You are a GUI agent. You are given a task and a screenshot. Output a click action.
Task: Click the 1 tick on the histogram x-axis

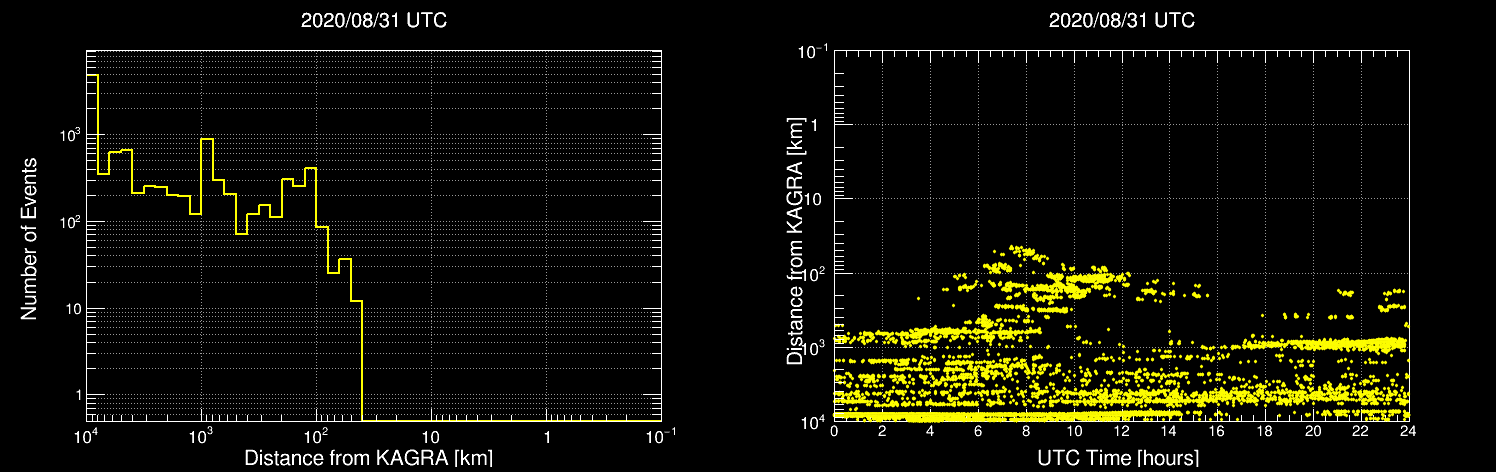pyautogui.click(x=547, y=437)
